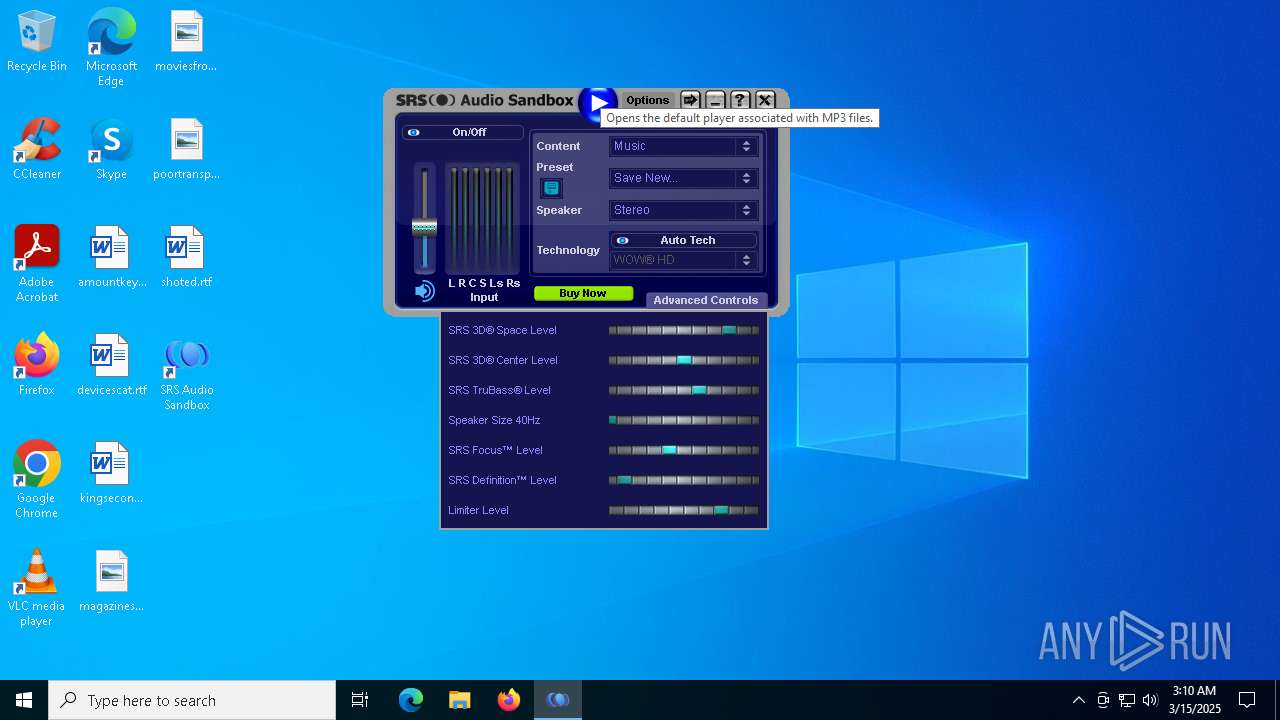Select the moviesfro... image file on desktop
Image resolution: width=1280 pixels, height=720 pixels.
point(186,42)
